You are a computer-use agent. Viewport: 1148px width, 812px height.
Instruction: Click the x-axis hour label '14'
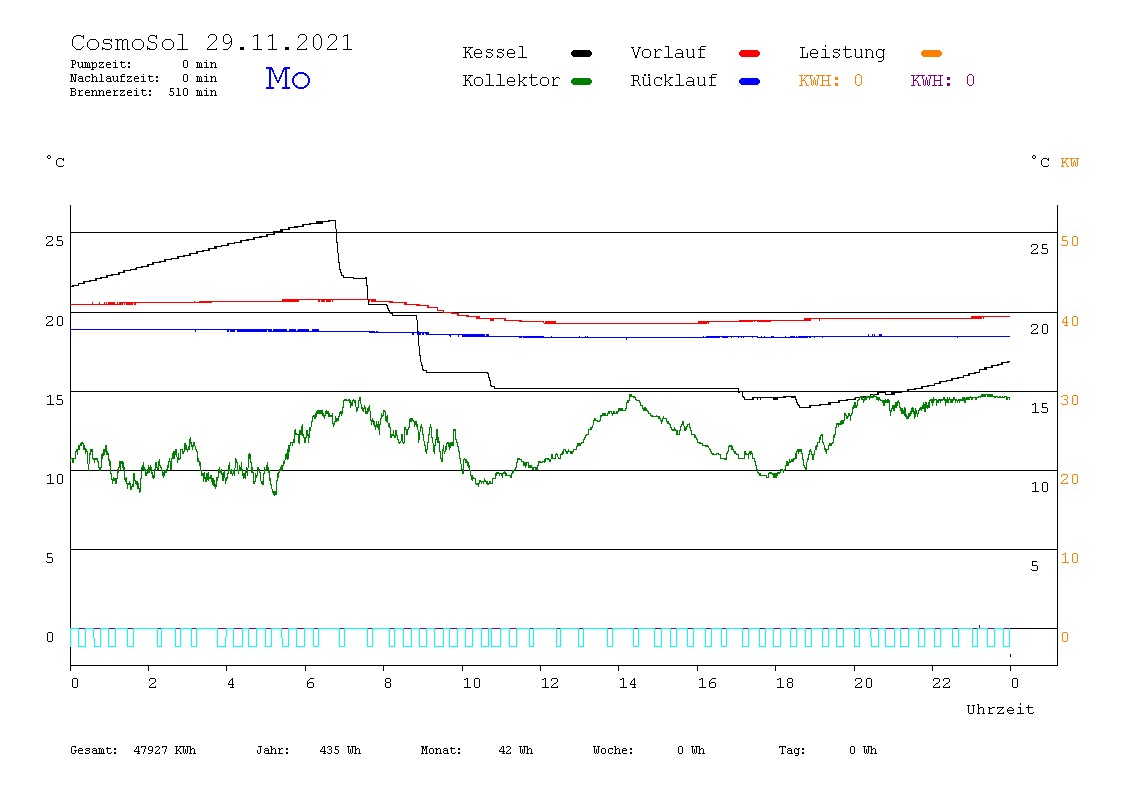pyautogui.click(x=627, y=683)
